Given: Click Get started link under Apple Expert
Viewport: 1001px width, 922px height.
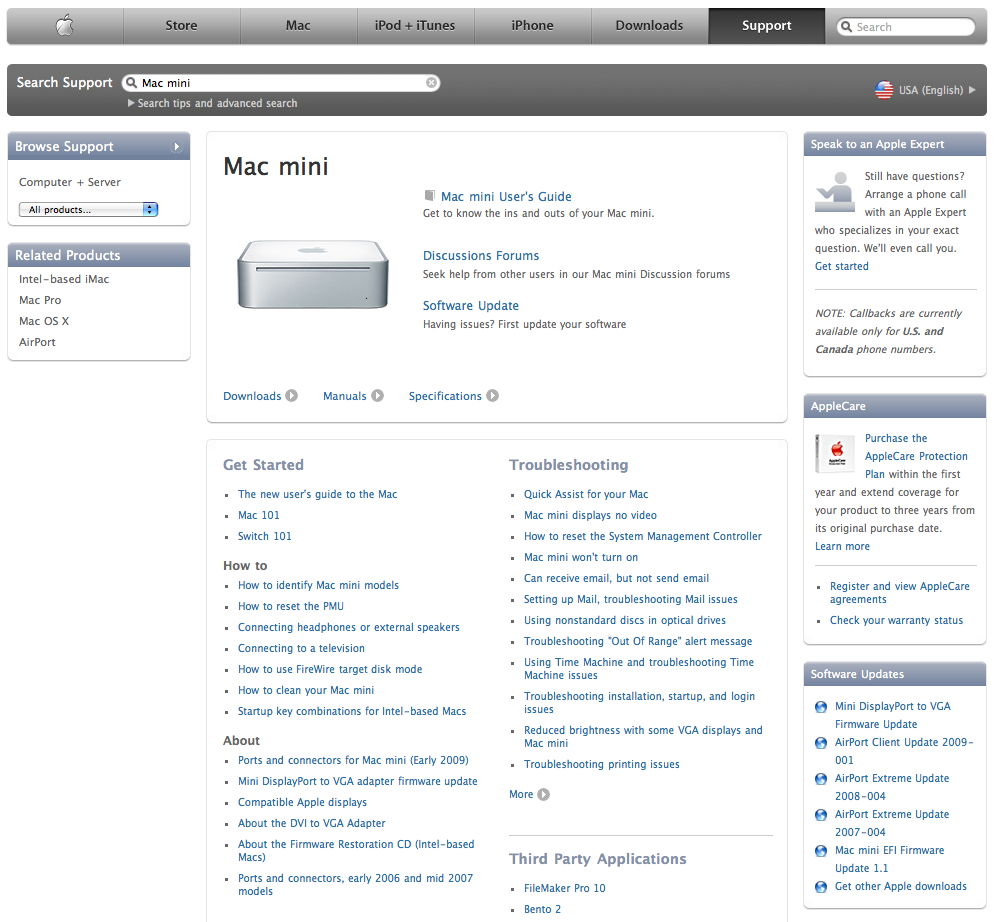Looking at the screenshot, I should (x=841, y=266).
